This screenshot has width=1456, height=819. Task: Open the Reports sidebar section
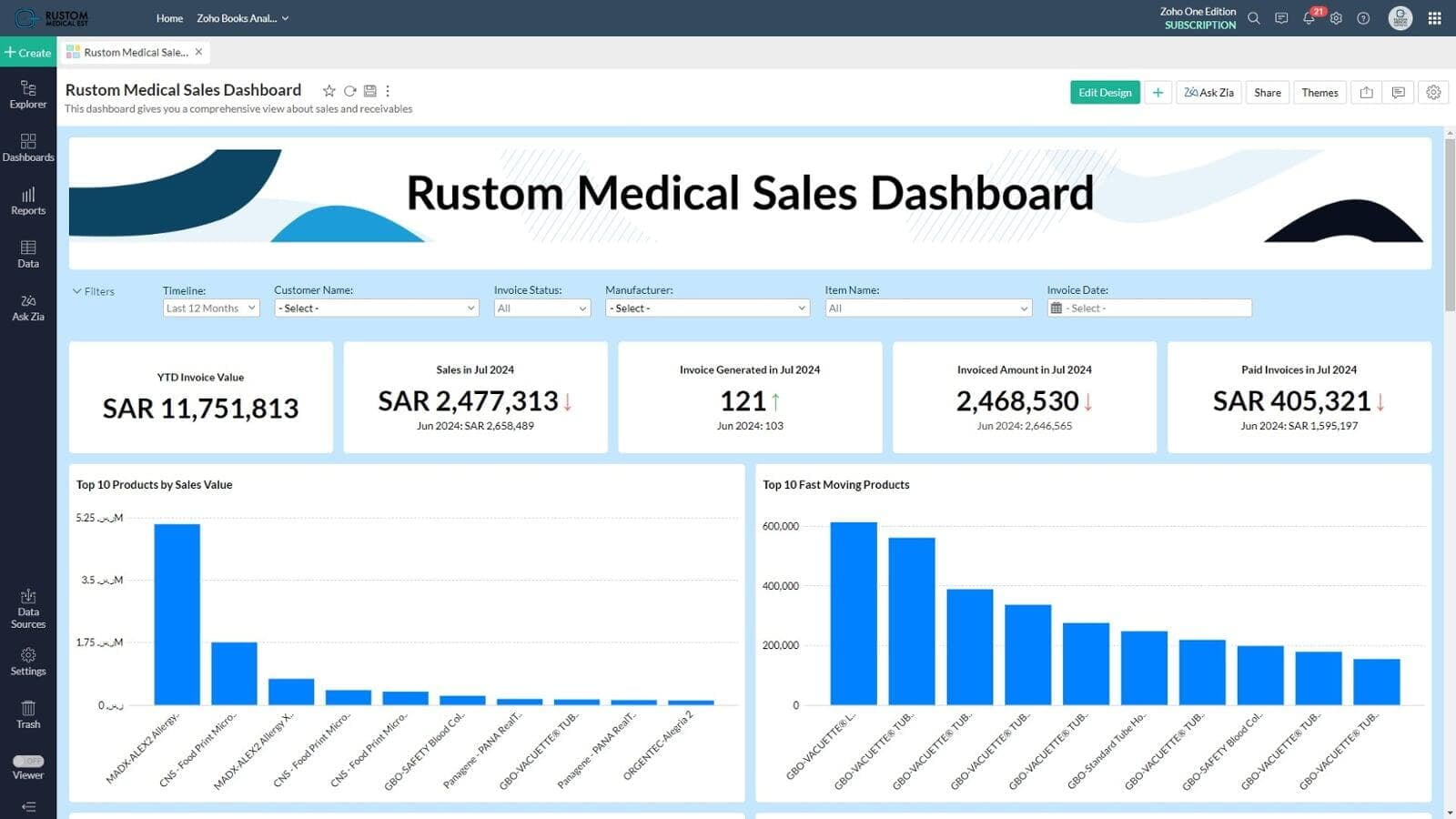[28, 201]
